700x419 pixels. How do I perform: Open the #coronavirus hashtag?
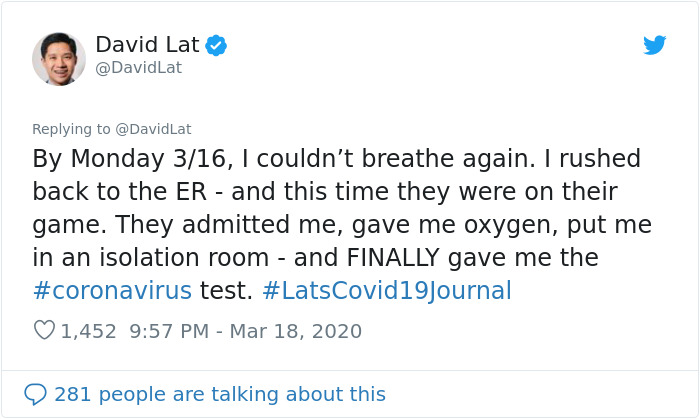click(x=112, y=291)
